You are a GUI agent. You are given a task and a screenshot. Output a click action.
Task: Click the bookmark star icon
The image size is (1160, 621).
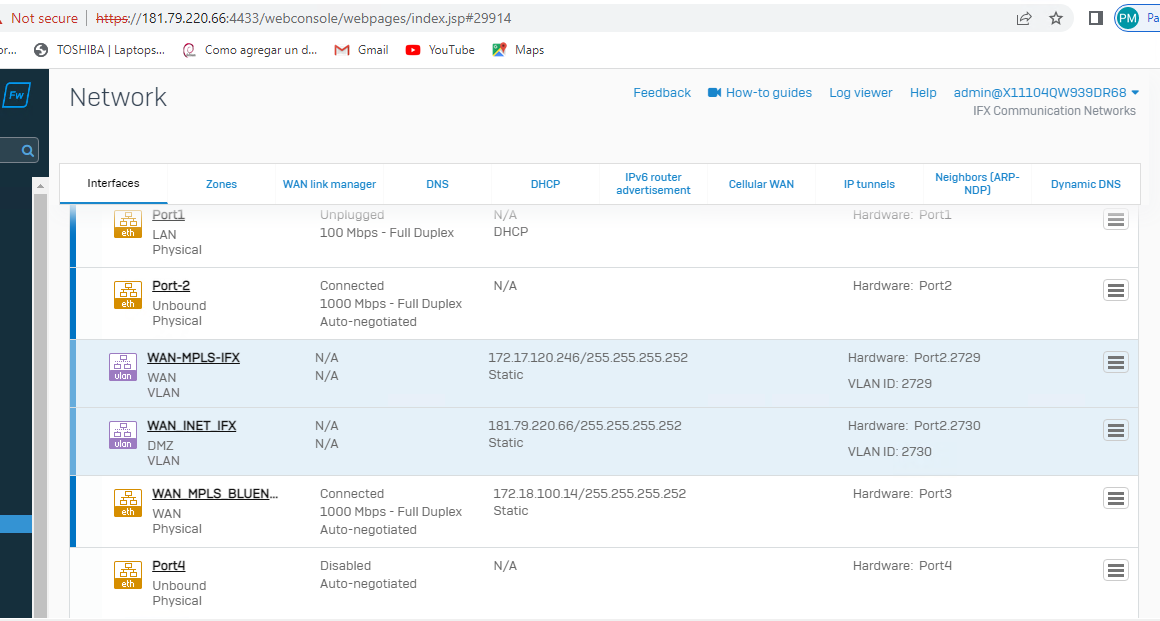pyautogui.click(x=1056, y=18)
